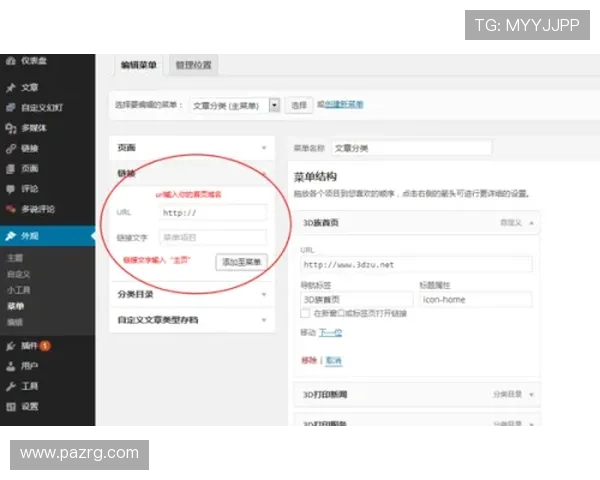600x480 pixels.
Task: Toggle the 在新窗口或标签页打开链接 checkbox
Action: tap(305, 313)
